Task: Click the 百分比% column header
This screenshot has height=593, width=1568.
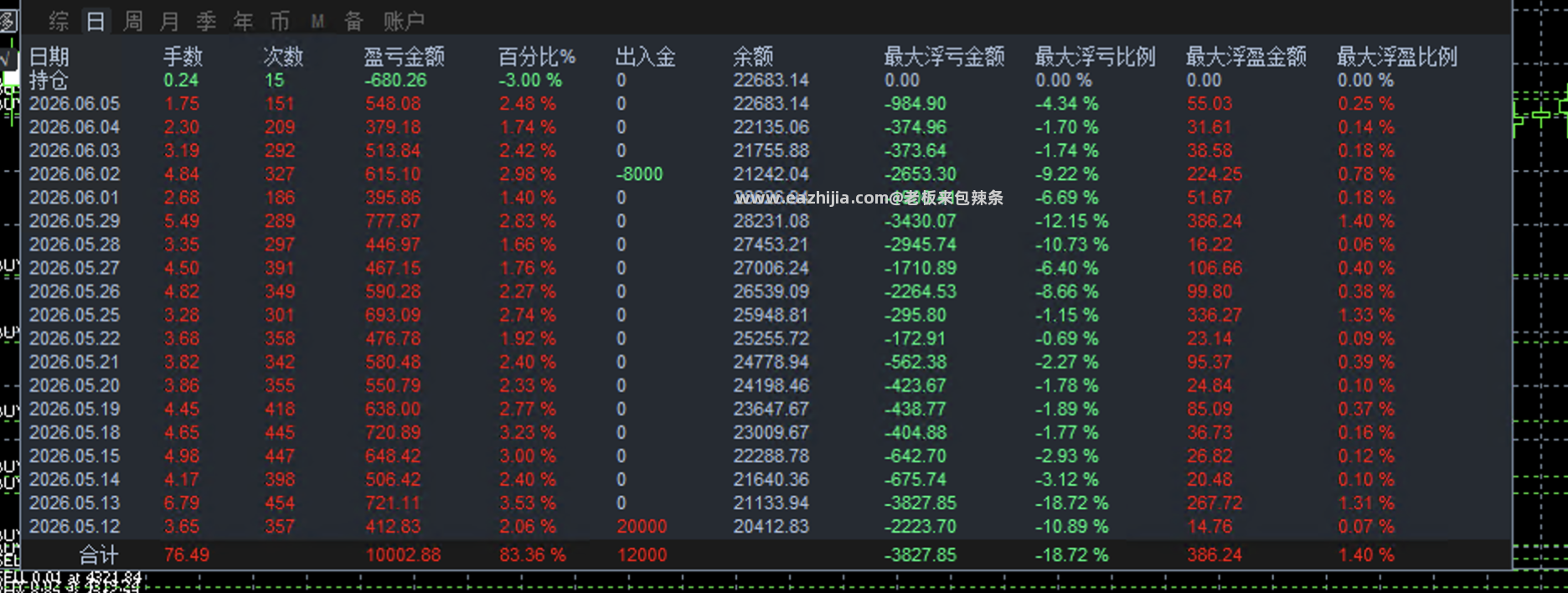Action: (x=537, y=57)
